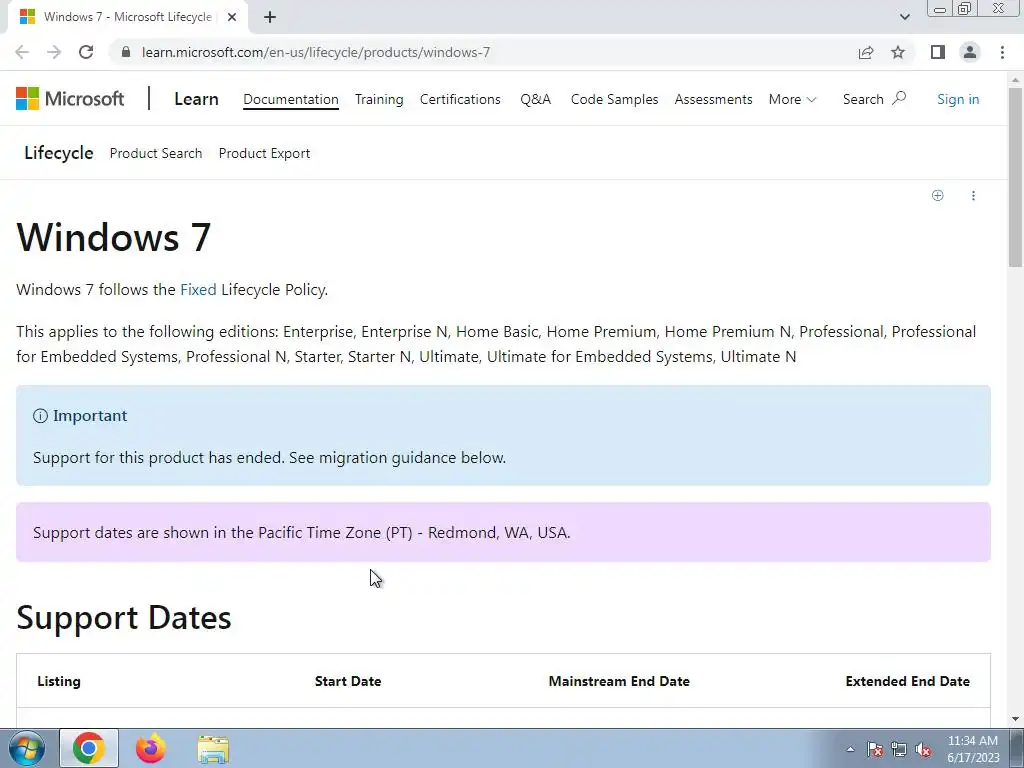Expand the More dropdown in navigation
The width and height of the screenshot is (1024, 768).
point(792,99)
